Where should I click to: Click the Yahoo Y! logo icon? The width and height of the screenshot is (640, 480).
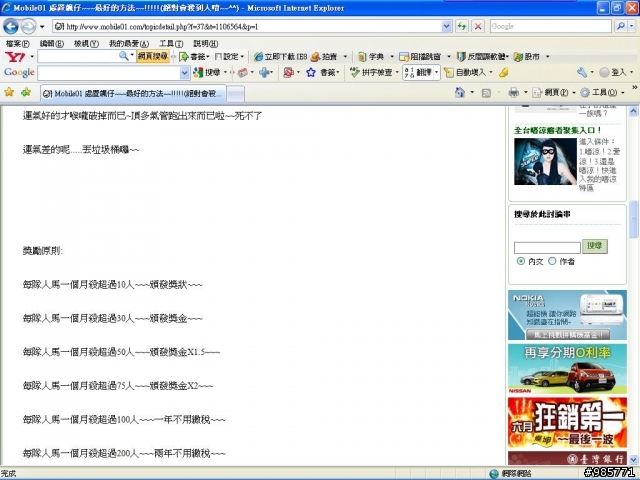pos(15,56)
